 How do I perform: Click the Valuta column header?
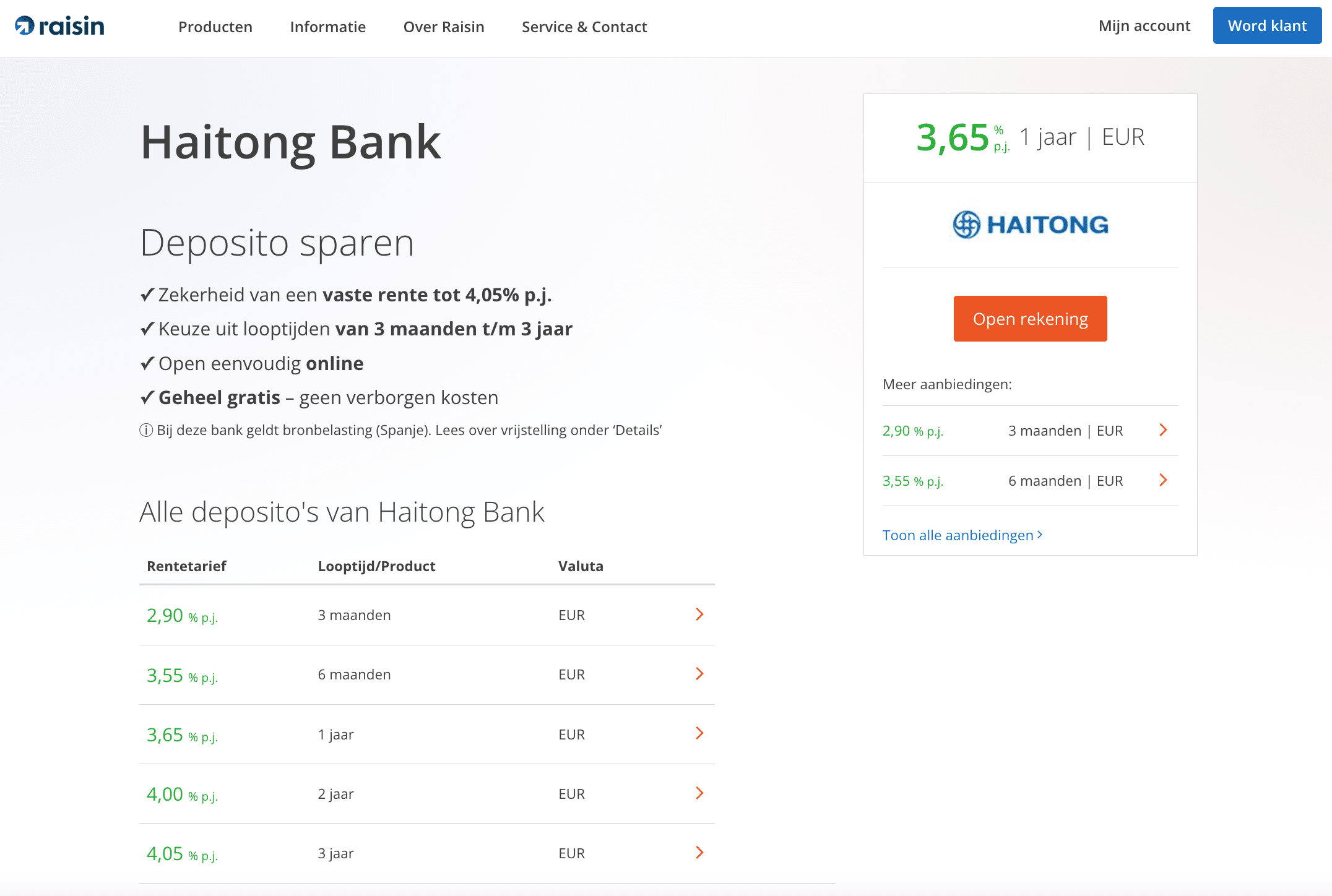[581, 566]
